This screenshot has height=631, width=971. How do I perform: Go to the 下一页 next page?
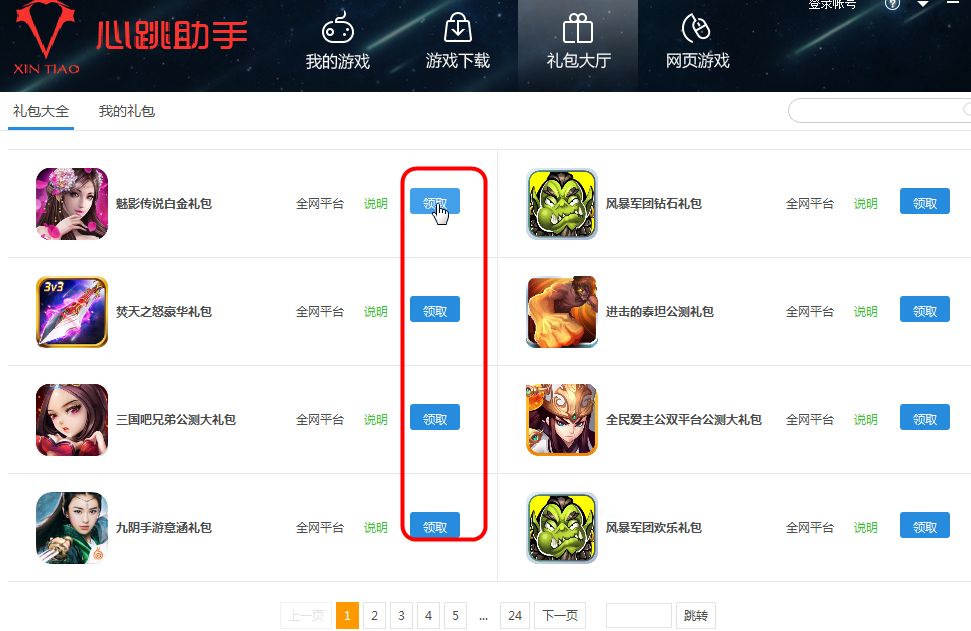point(560,616)
